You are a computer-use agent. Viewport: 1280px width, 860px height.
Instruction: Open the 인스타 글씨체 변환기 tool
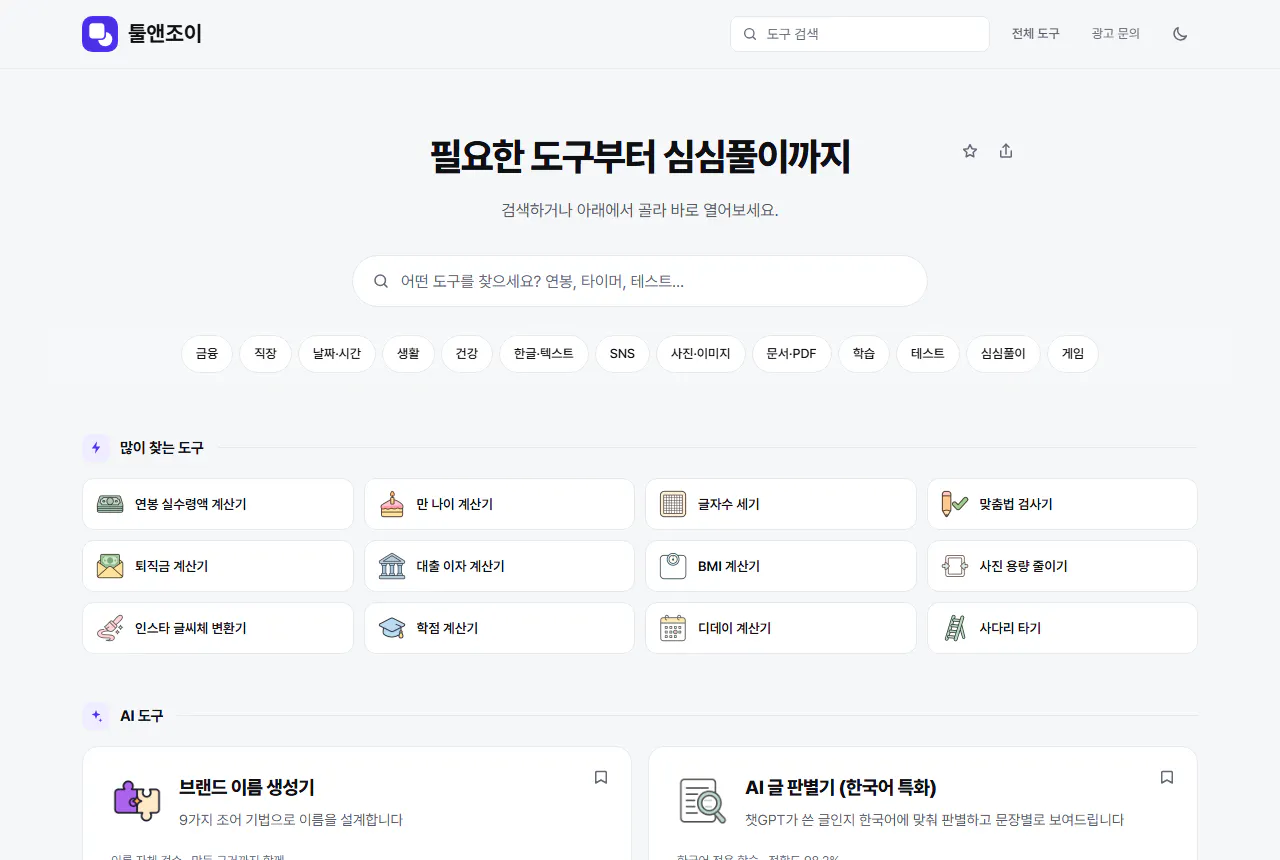[218, 628]
